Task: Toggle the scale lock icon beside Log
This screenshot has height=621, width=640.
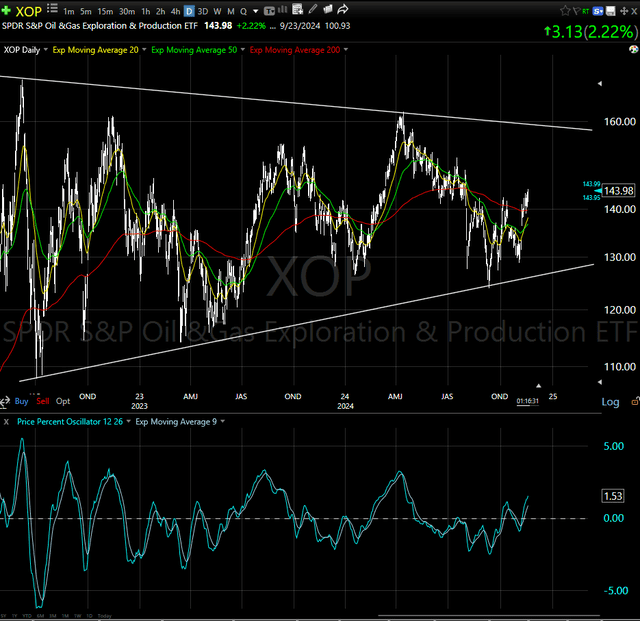Action: (635, 402)
